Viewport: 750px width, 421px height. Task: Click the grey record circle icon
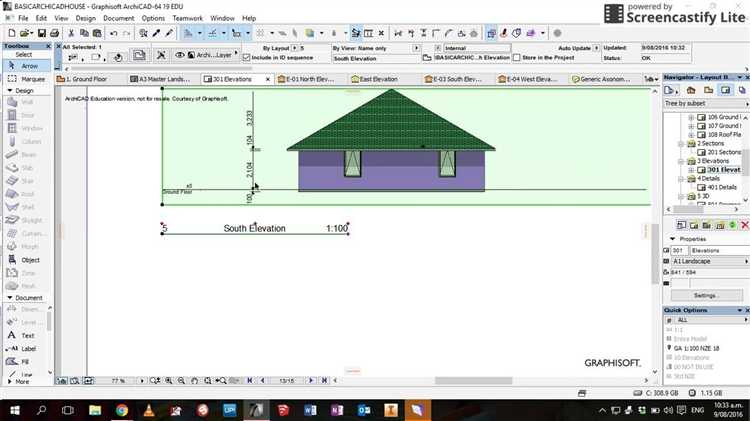(x=557, y=33)
